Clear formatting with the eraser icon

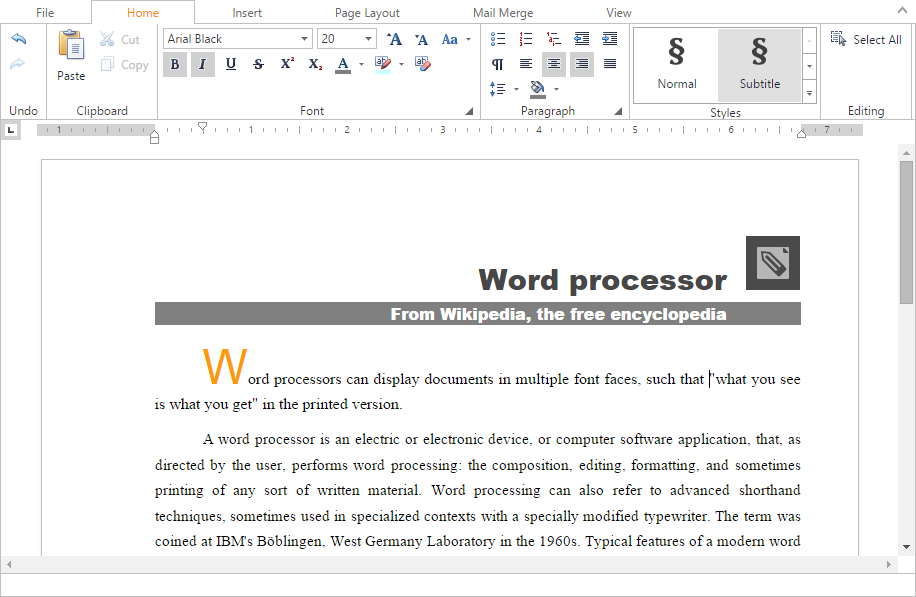(x=422, y=64)
